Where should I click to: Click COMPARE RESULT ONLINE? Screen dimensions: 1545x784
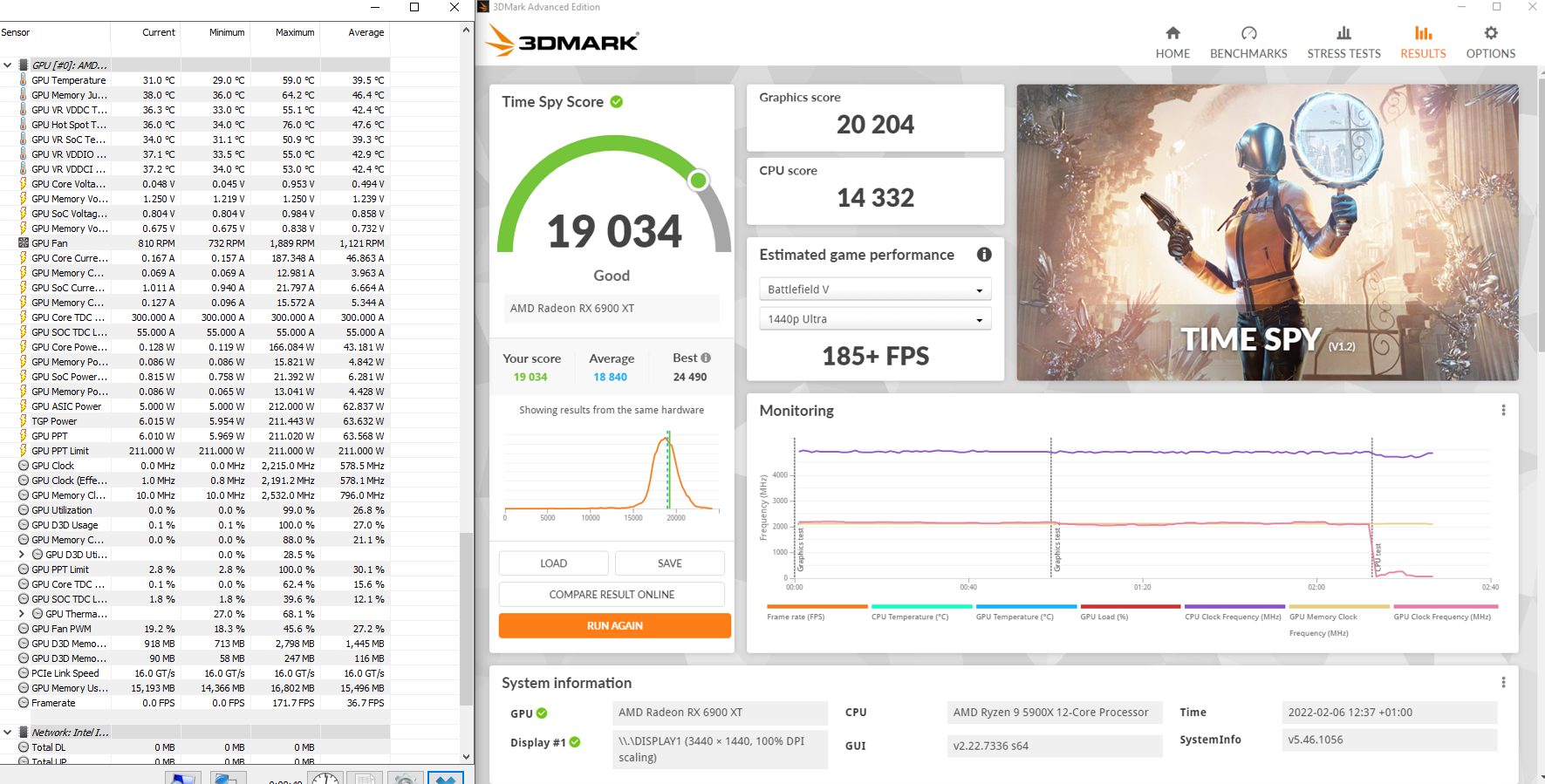612,595
